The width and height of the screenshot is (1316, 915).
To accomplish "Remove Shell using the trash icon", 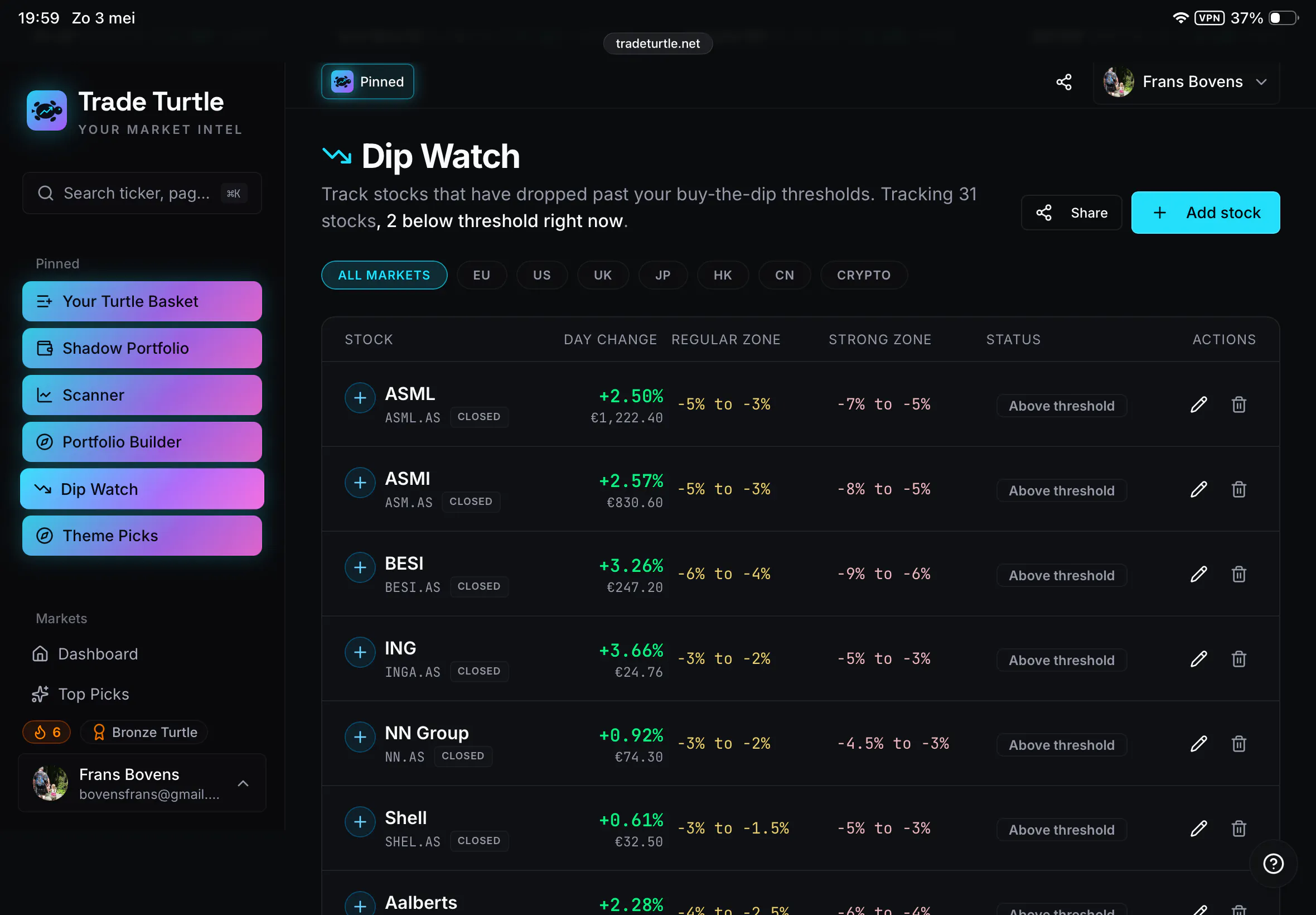I will tap(1238, 829).
